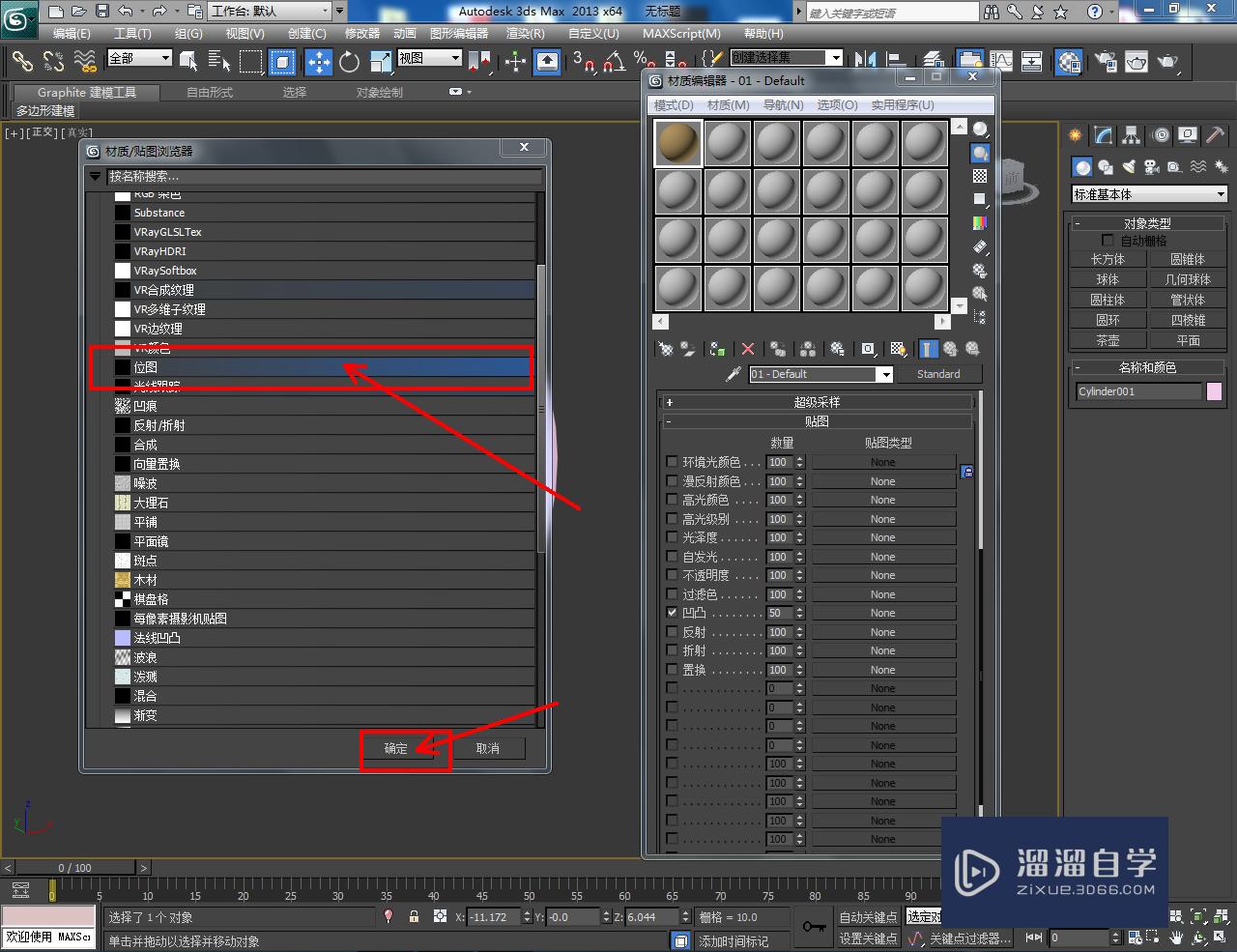Viewport: 1237px width, 952px height.
Task: Click the Angle Snap toggle icon
Action: point(613,62)
